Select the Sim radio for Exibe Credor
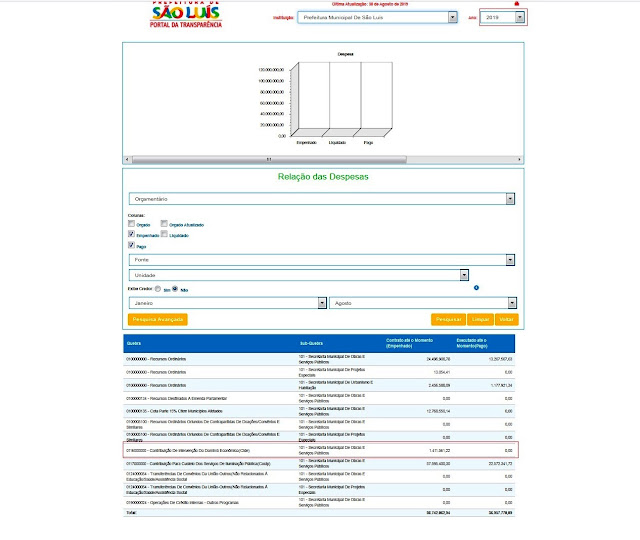The width and height of the screenshot is (640, 540). (x=158, y=289)
